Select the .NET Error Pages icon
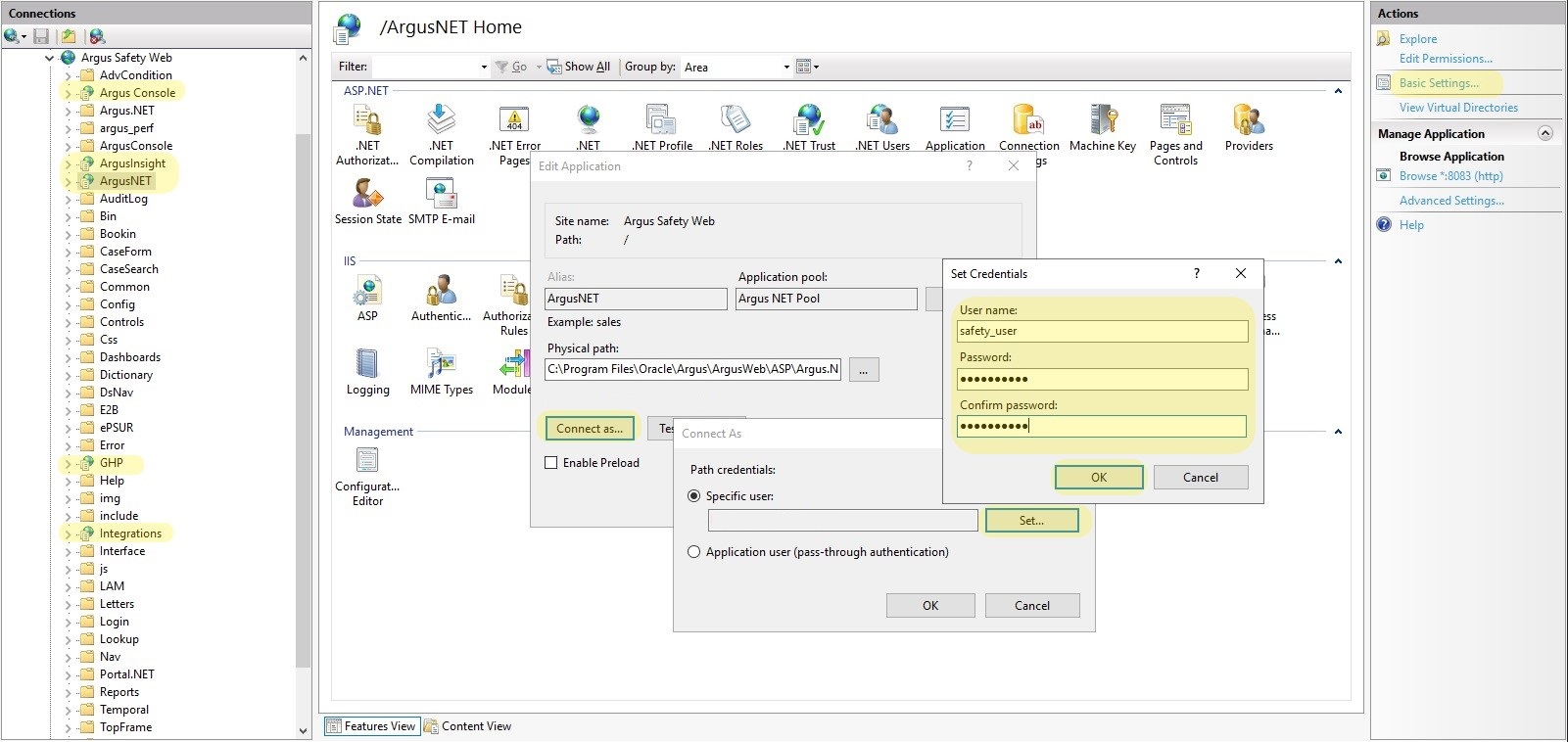 [x=514, y=134]
